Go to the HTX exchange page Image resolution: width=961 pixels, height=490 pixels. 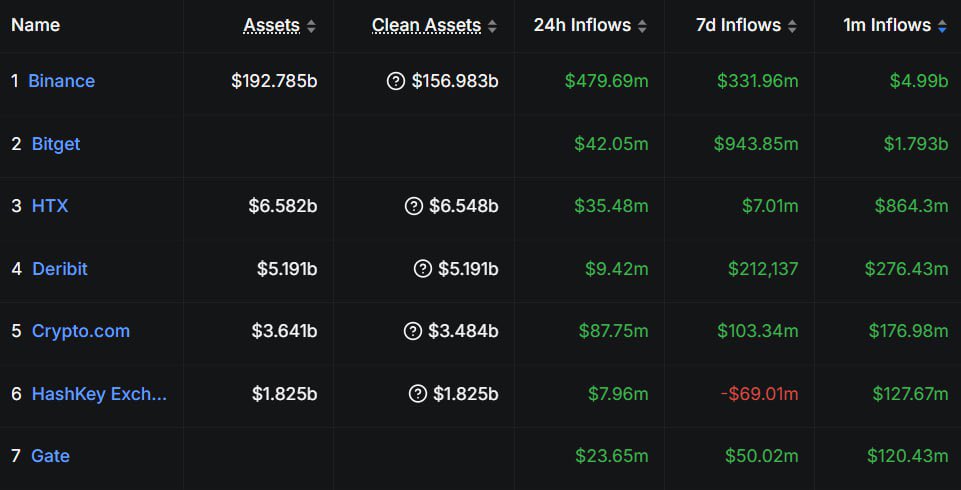click(x=50, y=206)
